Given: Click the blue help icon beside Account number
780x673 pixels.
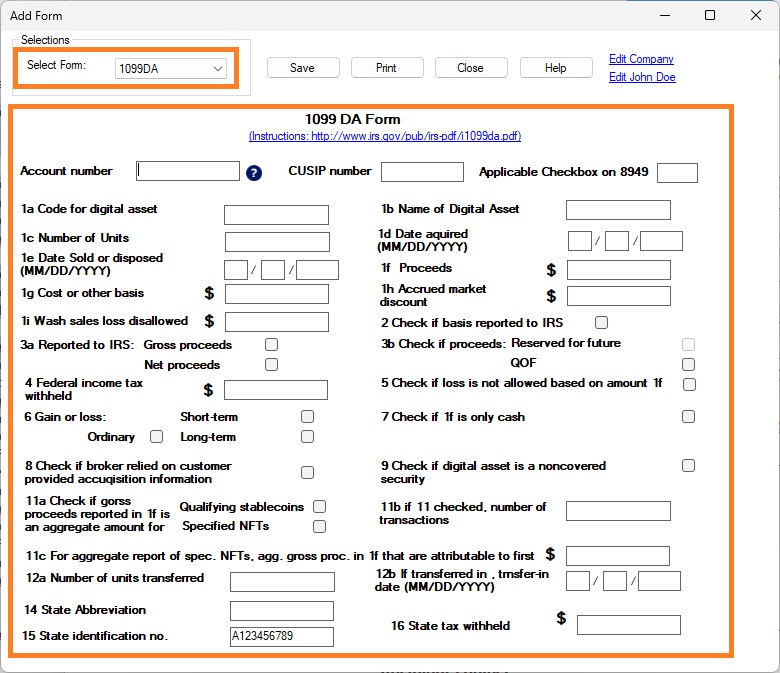Looking at the screenshot, I should [254, 172].
